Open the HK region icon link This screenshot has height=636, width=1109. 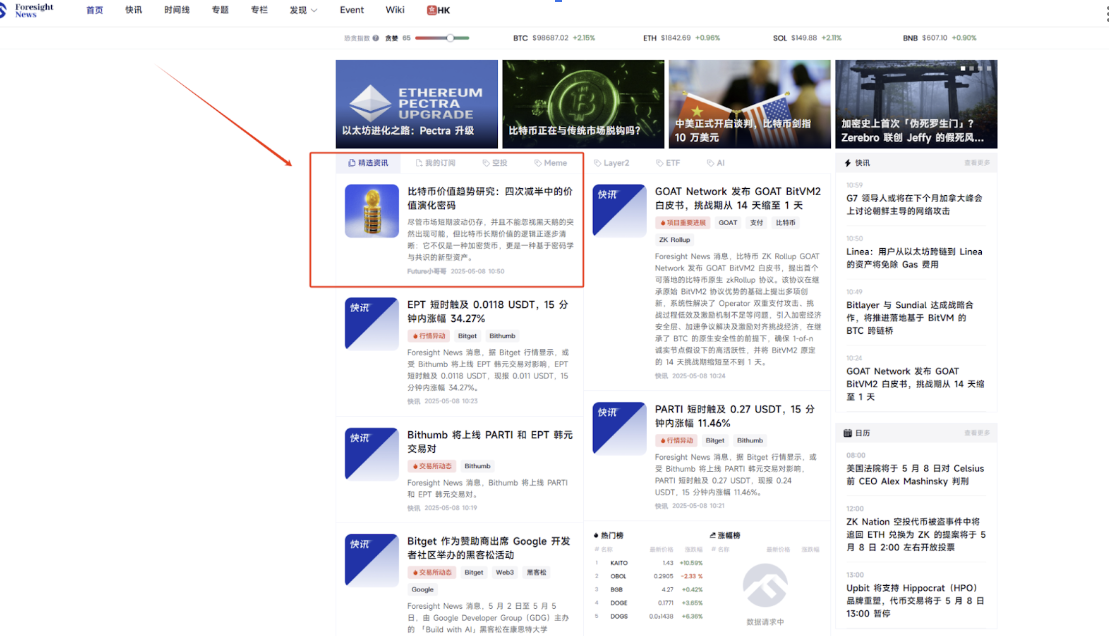click(x=439, y=10)
